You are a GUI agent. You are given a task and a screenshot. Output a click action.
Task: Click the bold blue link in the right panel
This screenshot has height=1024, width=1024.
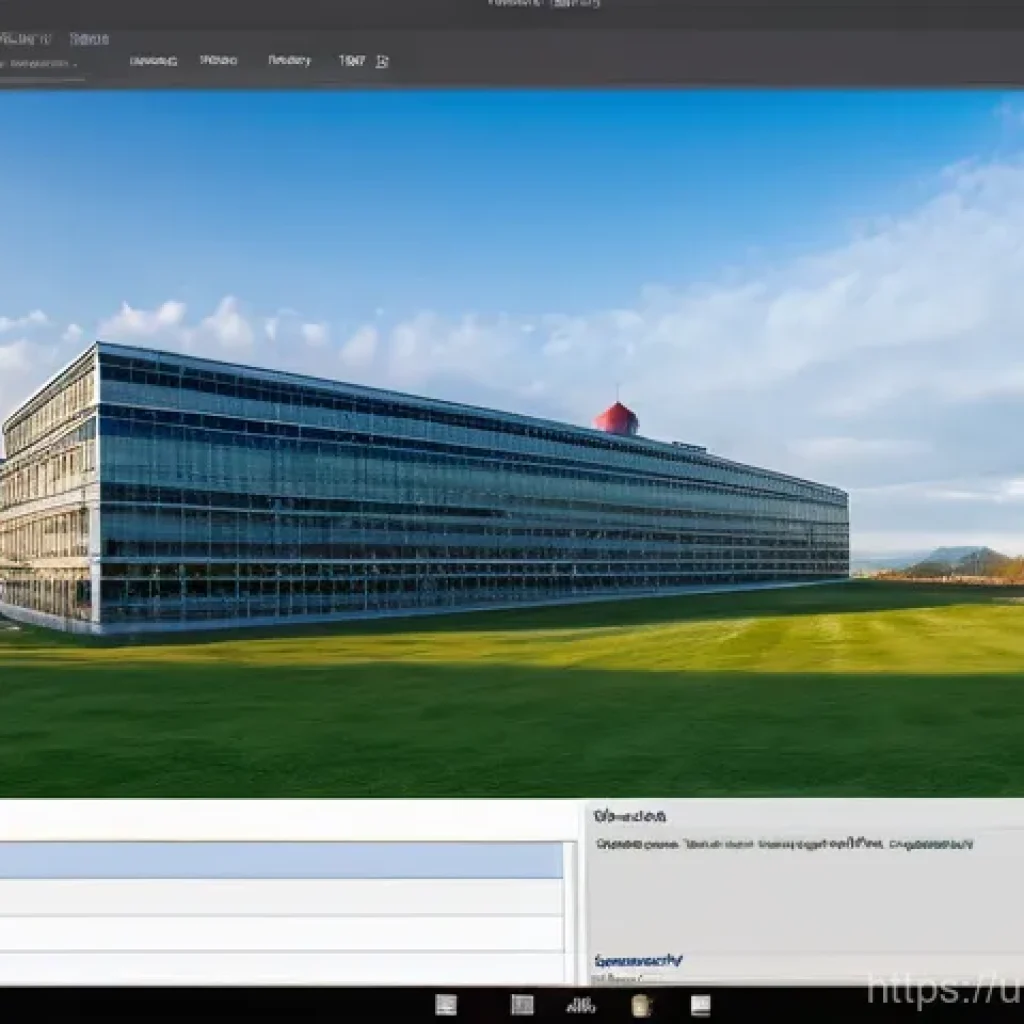click(x=638, y=960)
